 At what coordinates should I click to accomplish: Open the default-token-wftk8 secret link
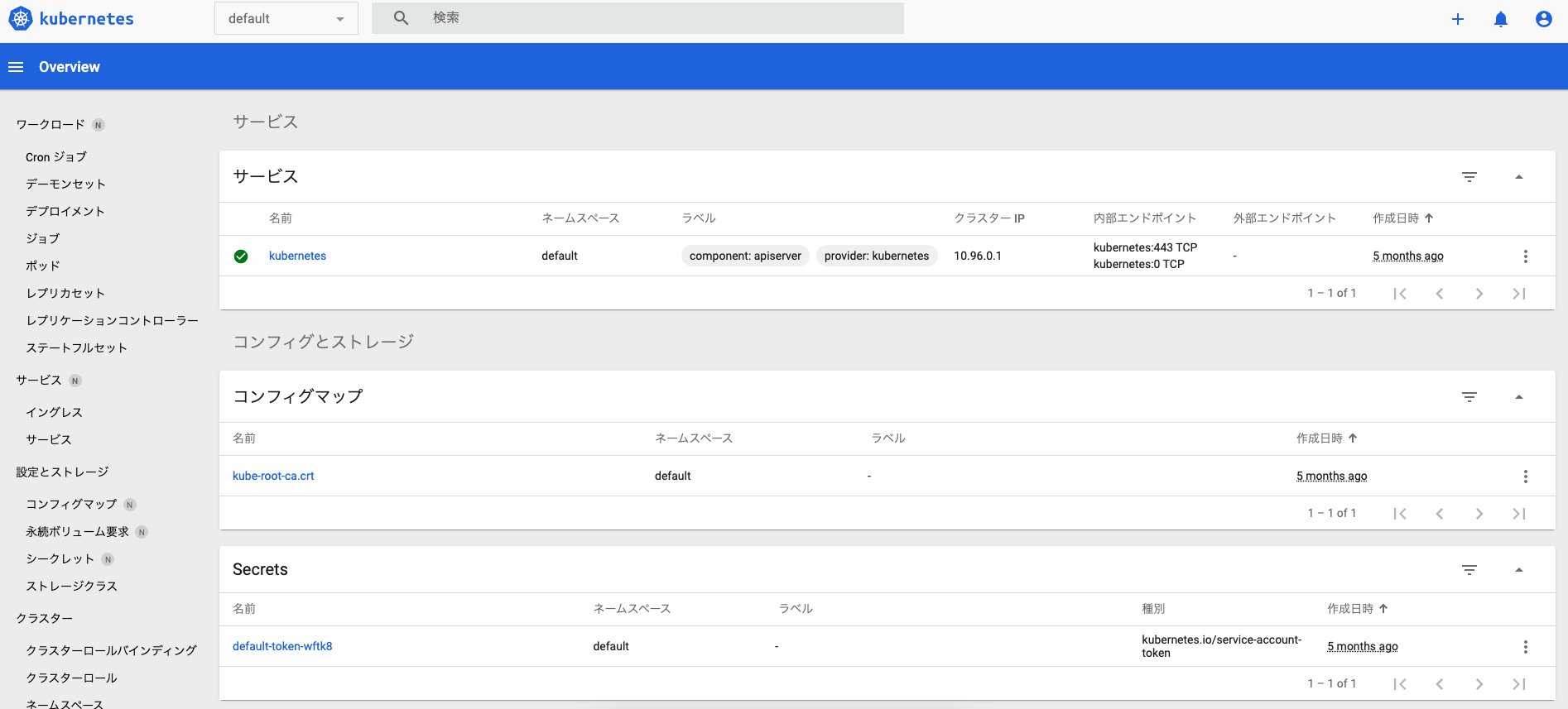pos(282,647)
